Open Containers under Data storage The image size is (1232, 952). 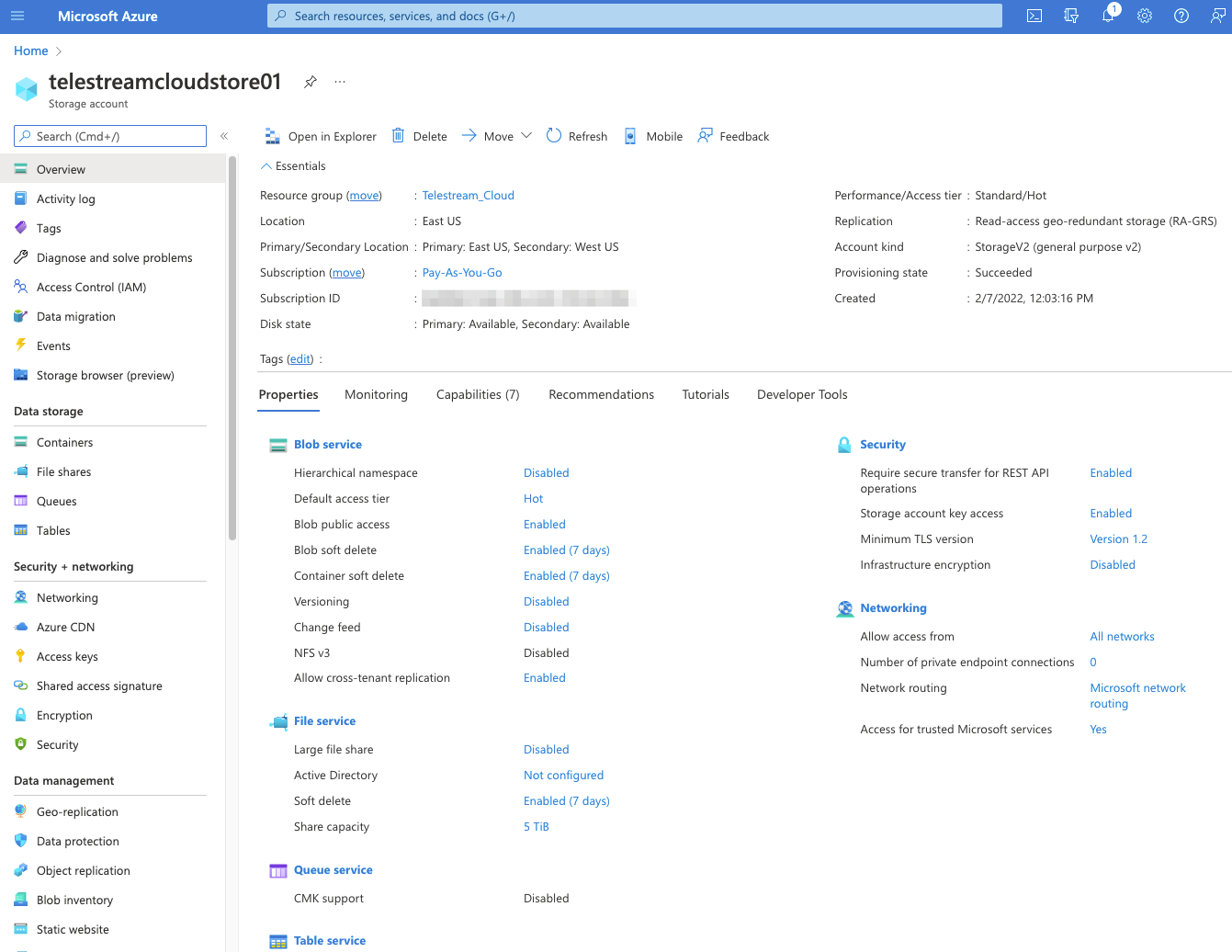(x=112, y=442)
